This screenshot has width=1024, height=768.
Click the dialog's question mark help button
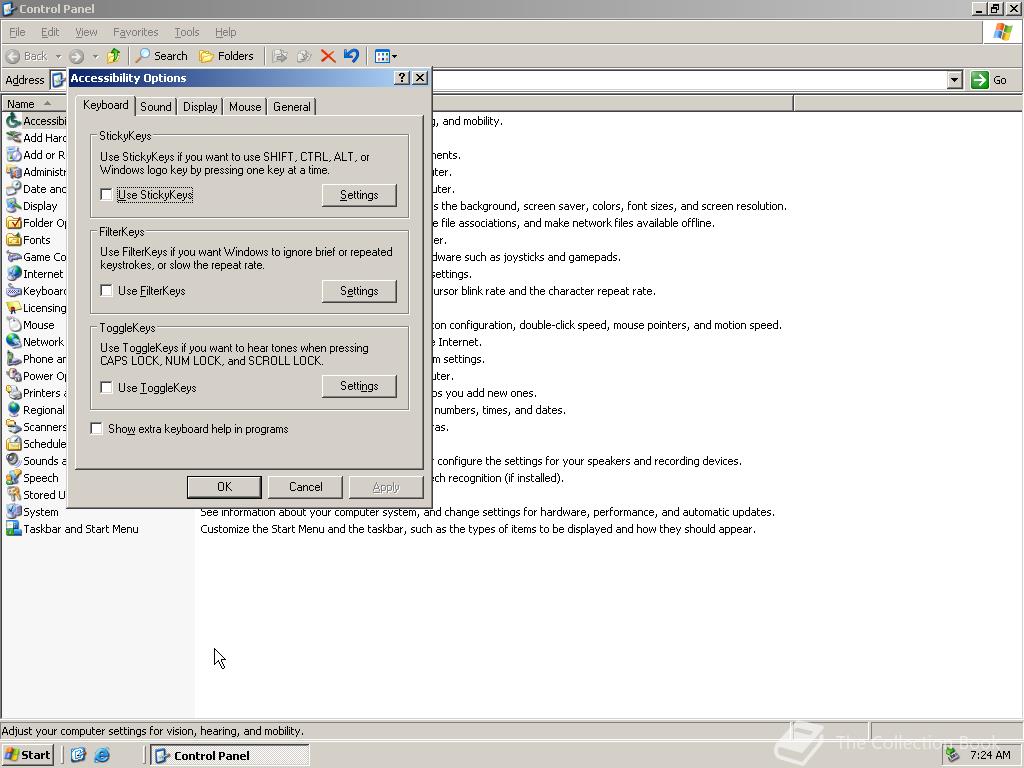pyautogui.click(x=402, y=78)
